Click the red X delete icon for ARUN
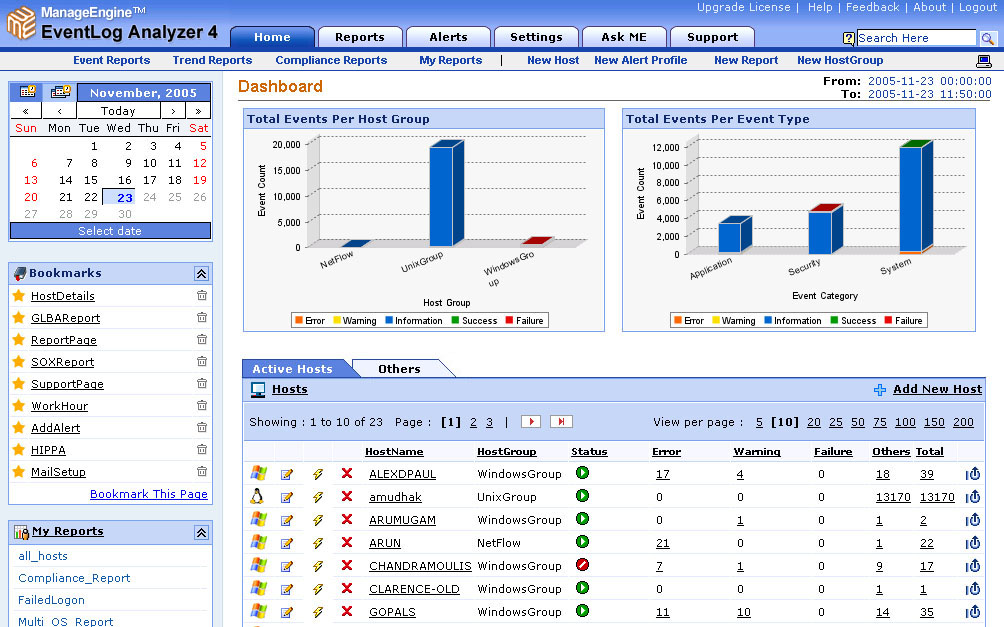Screen dimensions: 1004x627 (x=347, y=543)
